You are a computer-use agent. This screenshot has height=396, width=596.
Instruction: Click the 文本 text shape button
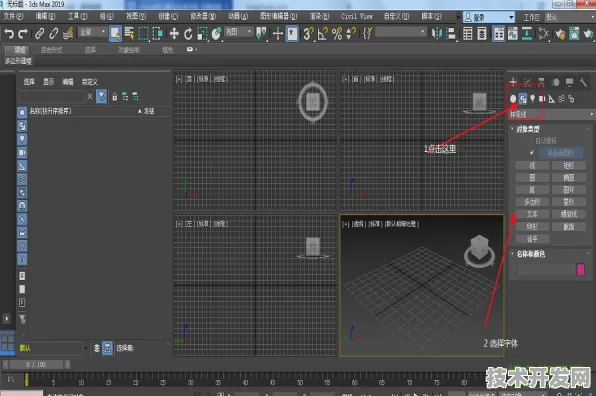pos(532,214)
